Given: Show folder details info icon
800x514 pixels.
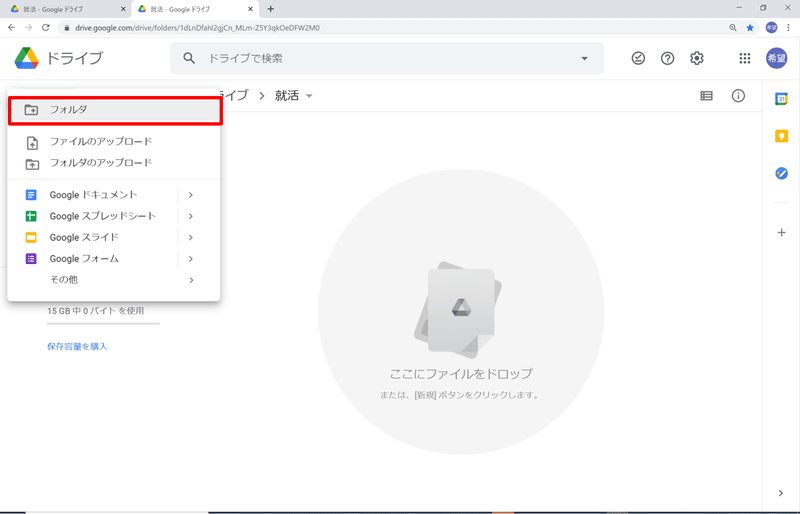Looking at the screenshot, I should point(738,96).
